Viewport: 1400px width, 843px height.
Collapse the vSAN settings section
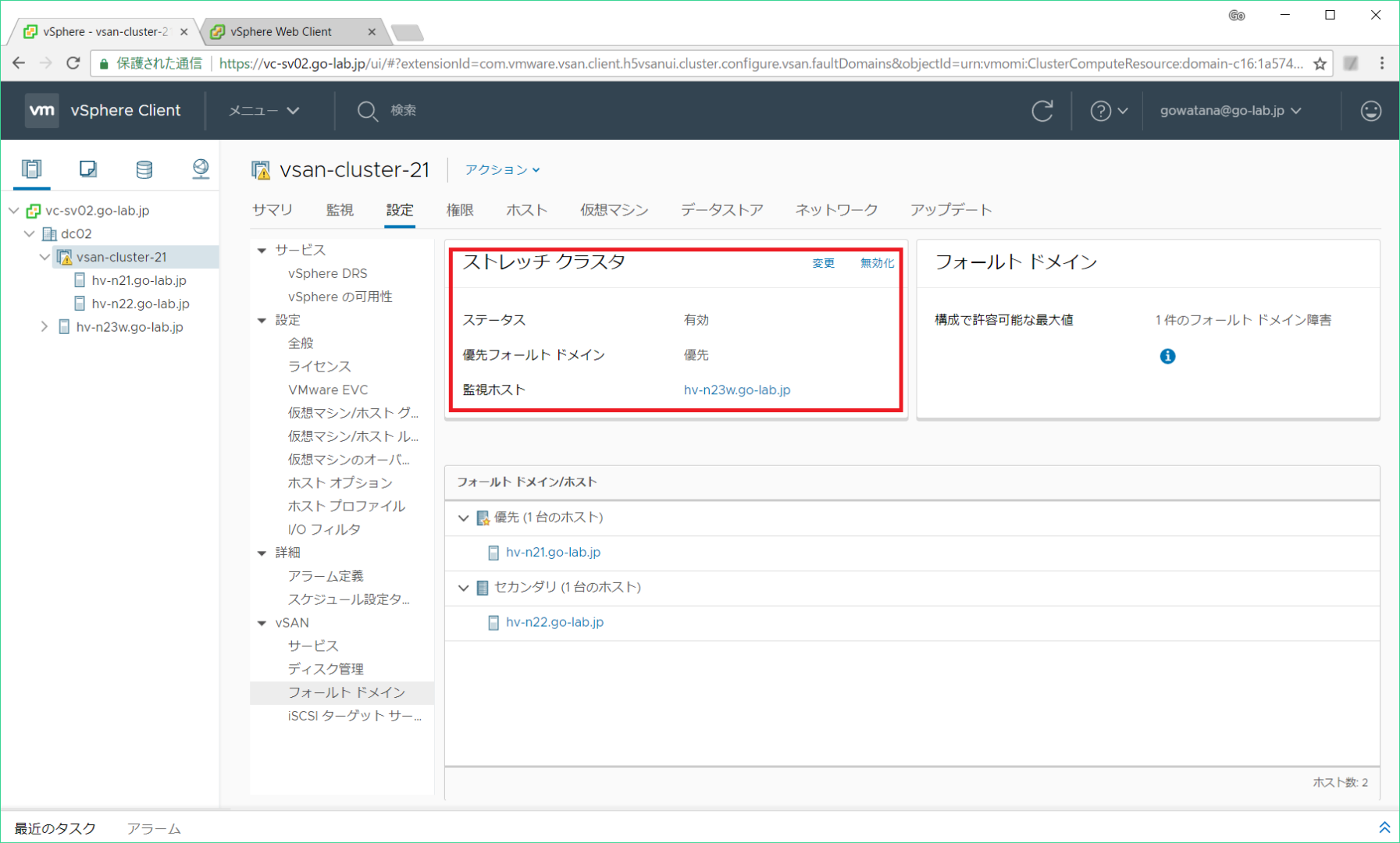262,623
